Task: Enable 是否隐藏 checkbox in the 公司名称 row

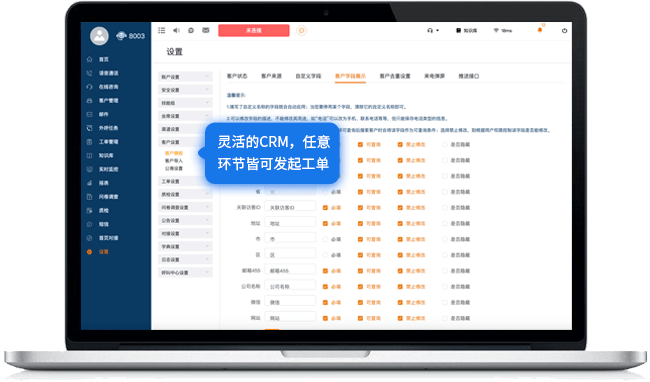Action: pos(444,287)
